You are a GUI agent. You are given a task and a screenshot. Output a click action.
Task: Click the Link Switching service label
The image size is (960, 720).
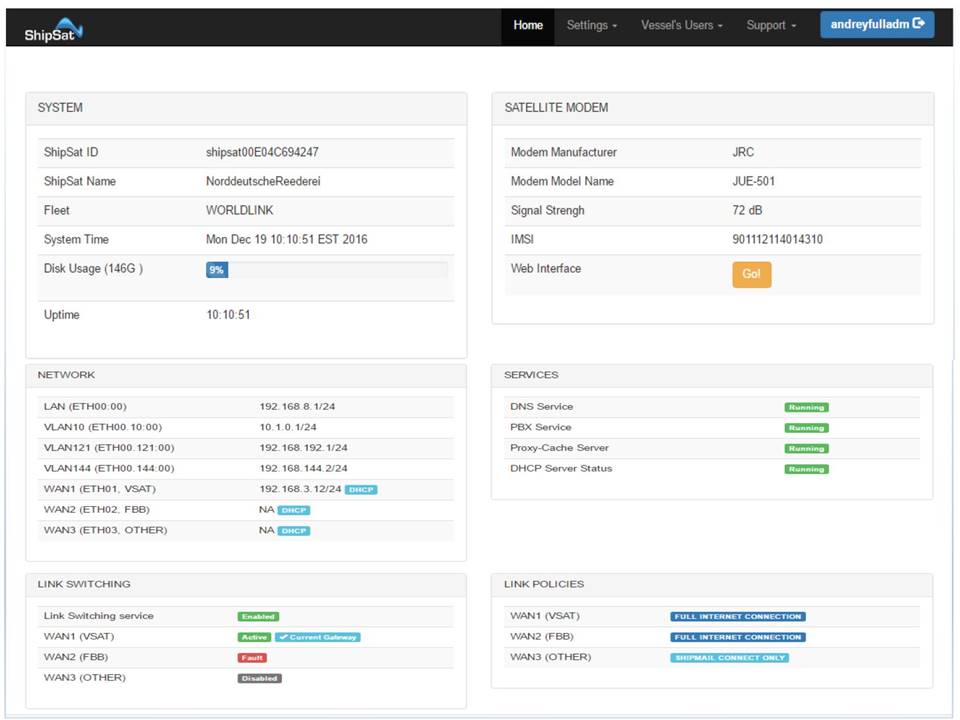tap(99, 616)
